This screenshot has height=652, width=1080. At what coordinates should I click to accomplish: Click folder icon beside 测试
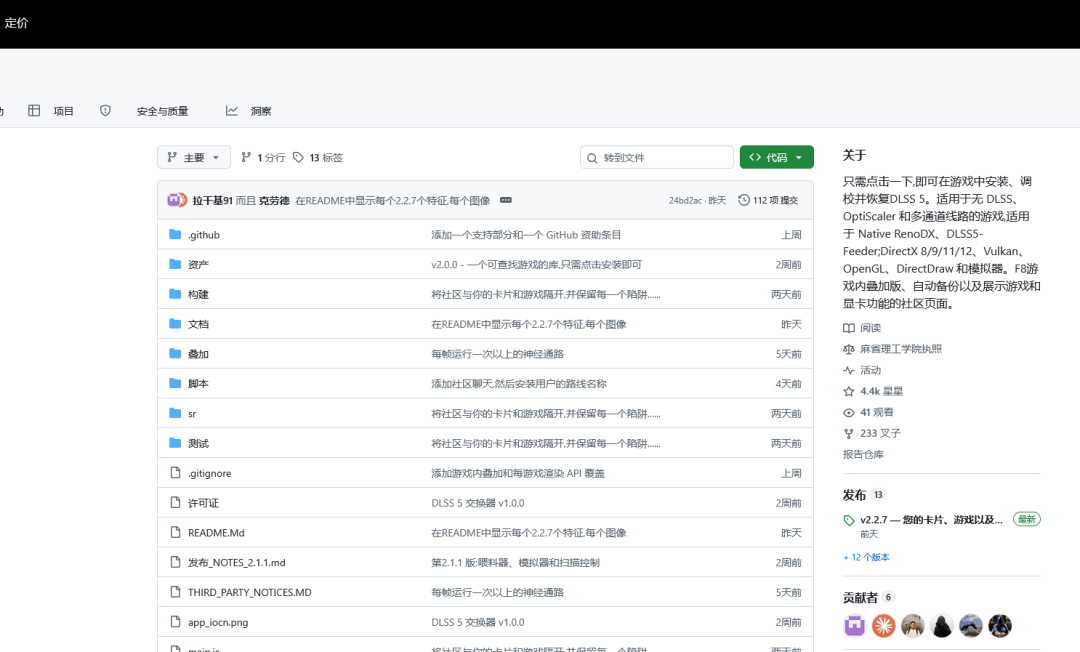click(x=175, y=443)
